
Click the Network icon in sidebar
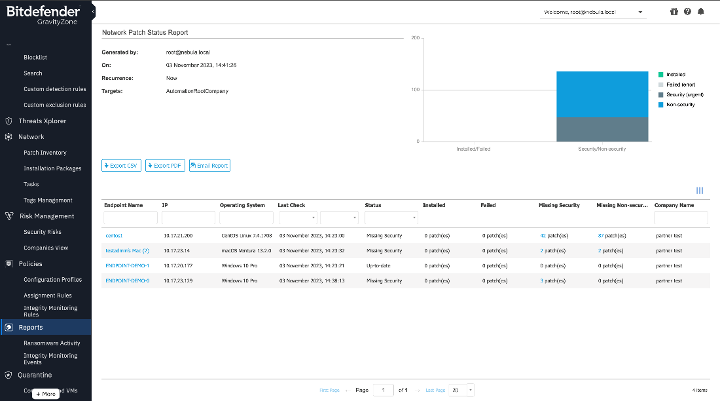point(9,136)
